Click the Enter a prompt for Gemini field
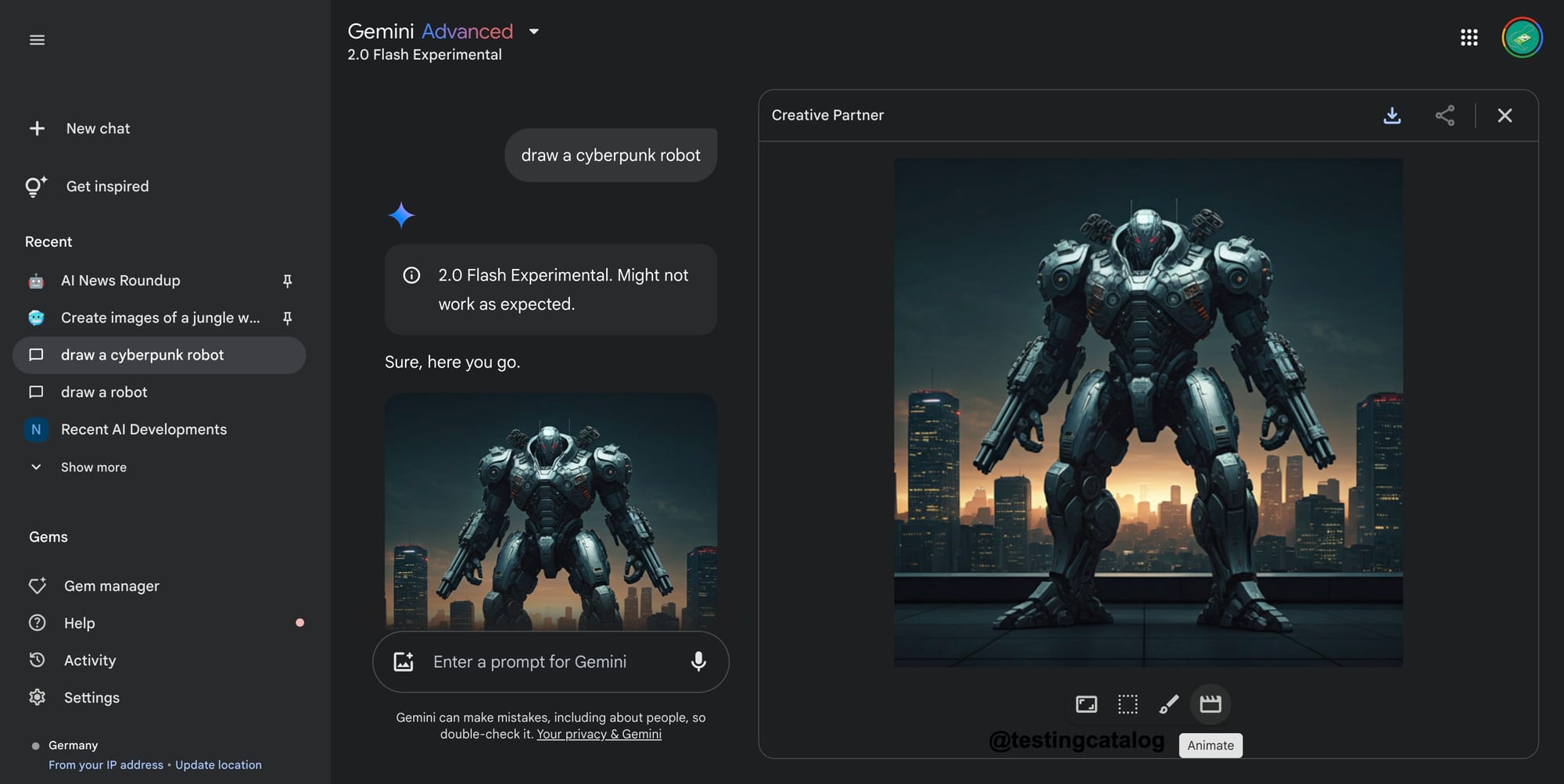 tap(551, 662)
